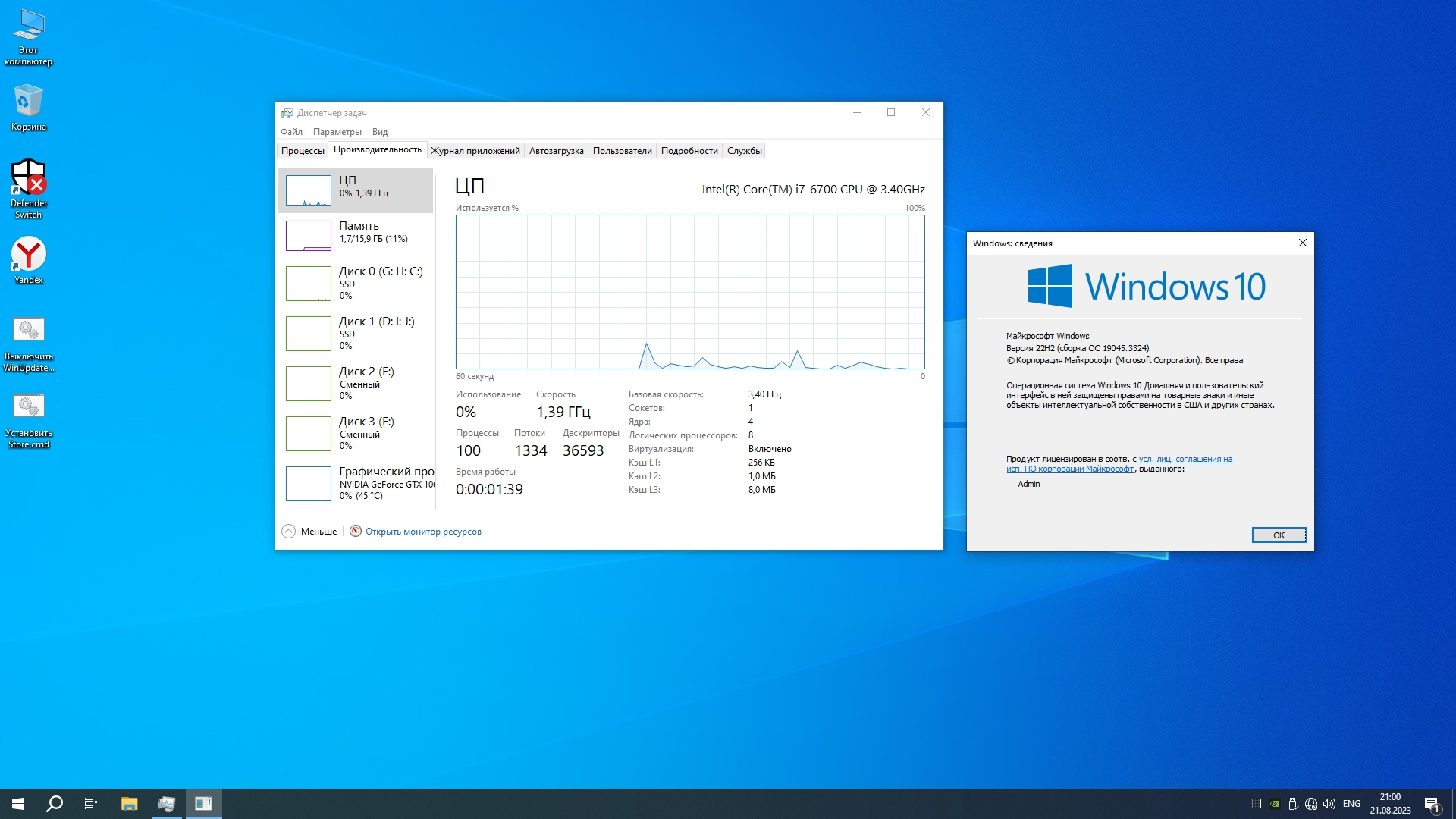Click the Установить Store.cmd desktop file
Screen dimensions: 1456x819
tap(29, 407)
